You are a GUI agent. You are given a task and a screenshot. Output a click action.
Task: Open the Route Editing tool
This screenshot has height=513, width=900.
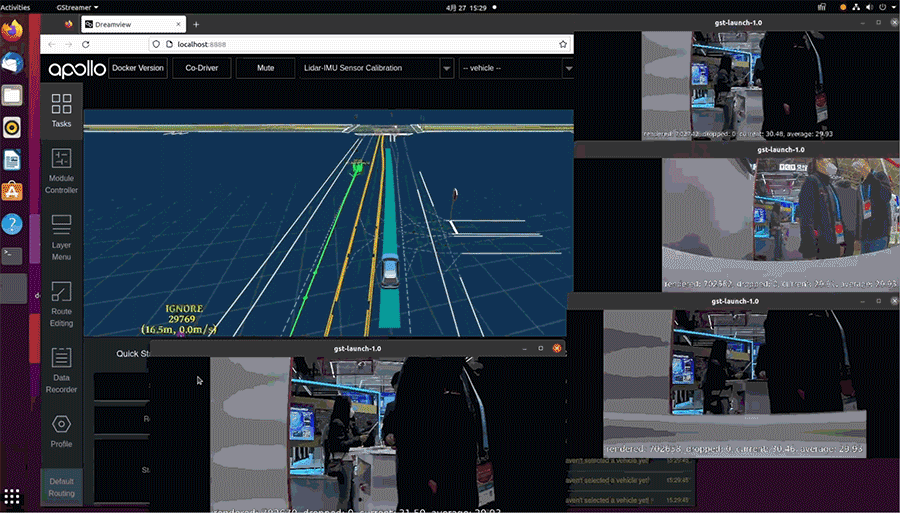pyautogui.click(x=61, y=304)
